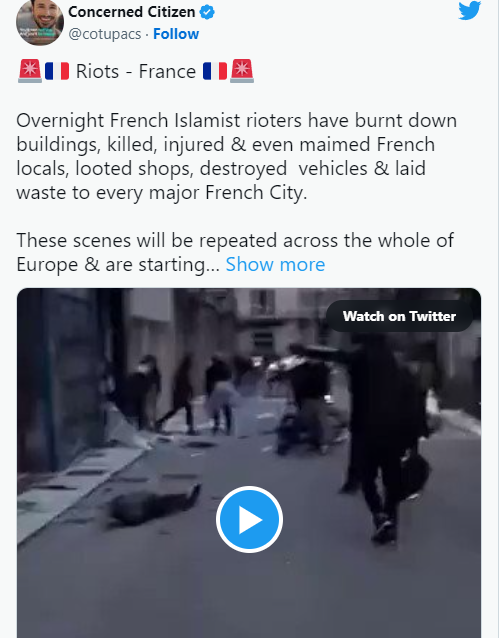Click the Watch on Twitter button

[399, 316]
